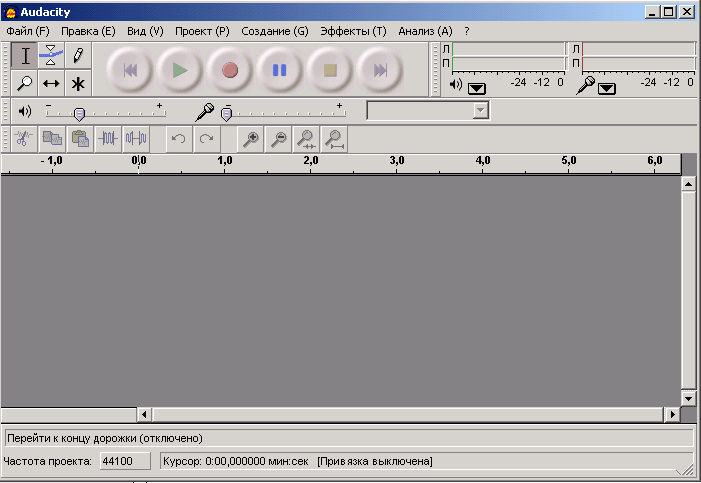Open the Эффекты (T) menu
This screenshot has width=701, height=483.
point(353,31)
